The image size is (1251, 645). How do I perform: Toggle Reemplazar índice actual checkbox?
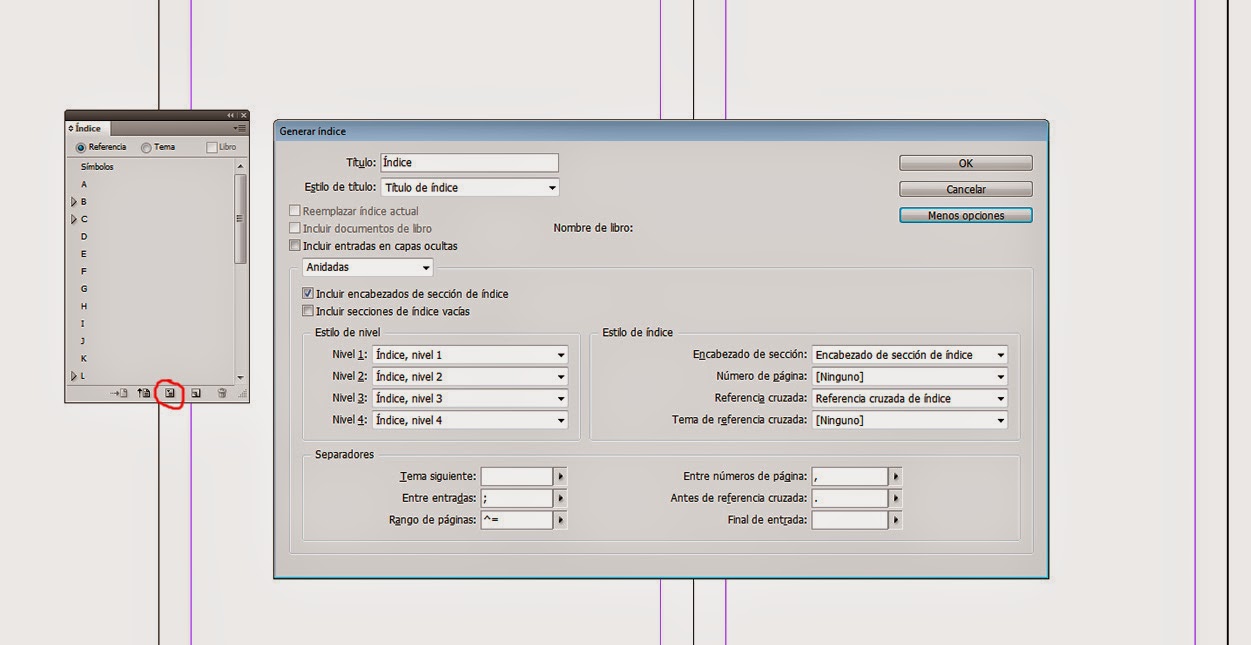coord(294,211)
